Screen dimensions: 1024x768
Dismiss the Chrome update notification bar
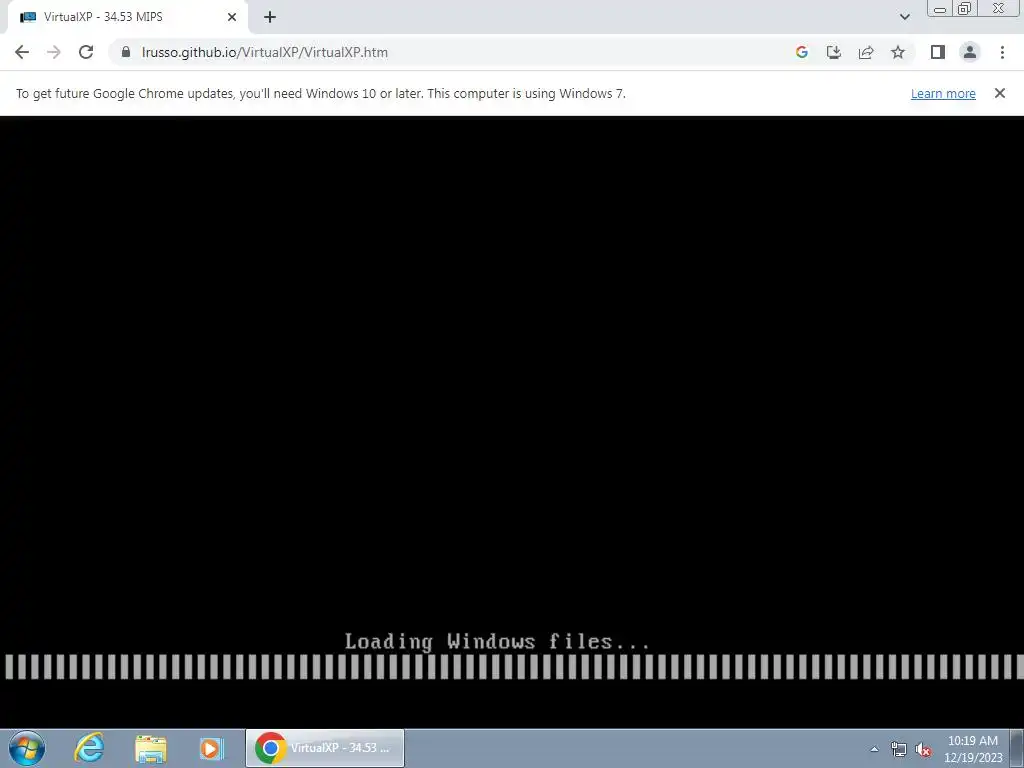(999, 93)
